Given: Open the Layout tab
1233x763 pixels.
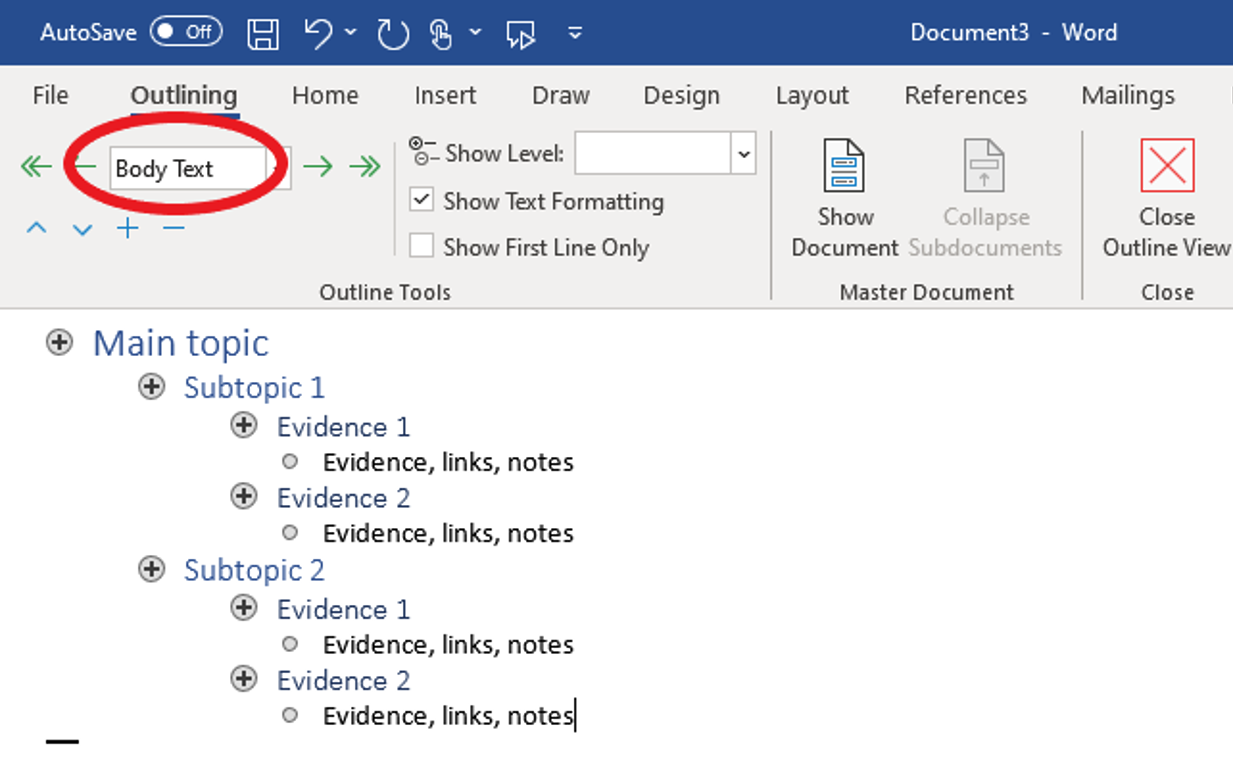Looking at the screenshot, I should coord(812,95).
